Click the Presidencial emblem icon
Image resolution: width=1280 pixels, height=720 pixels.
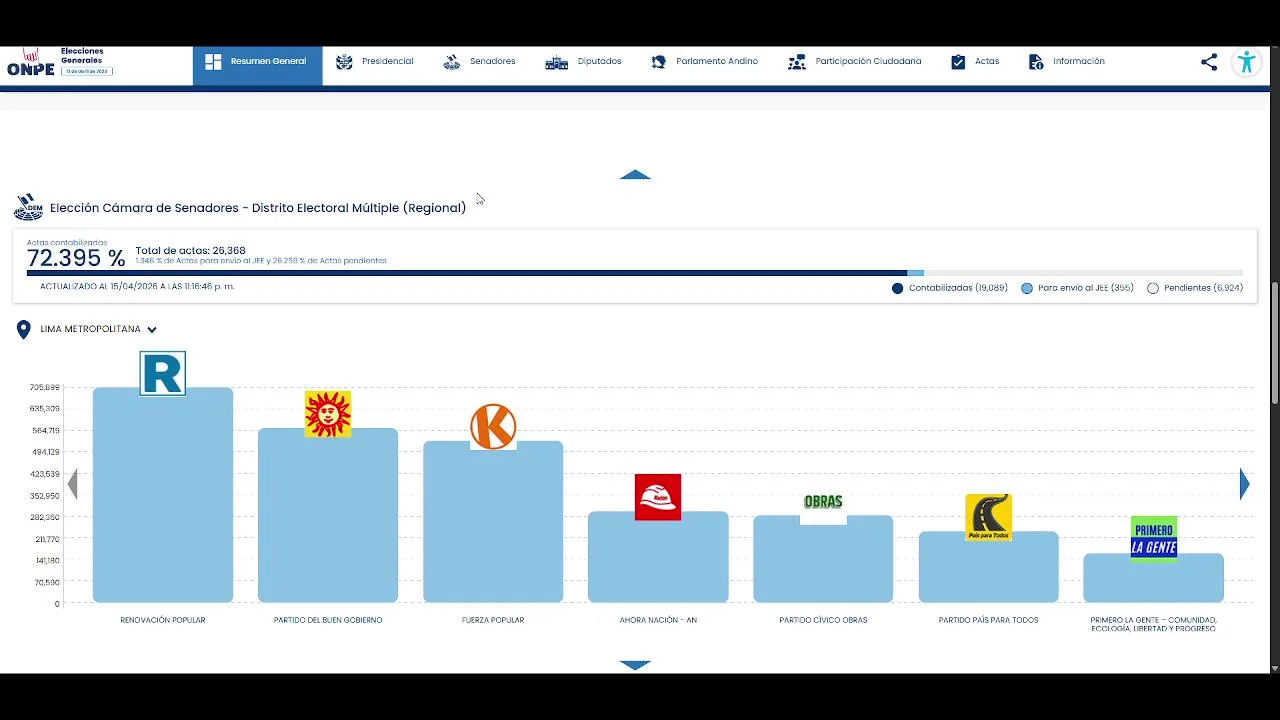click(x=344, y=62)
